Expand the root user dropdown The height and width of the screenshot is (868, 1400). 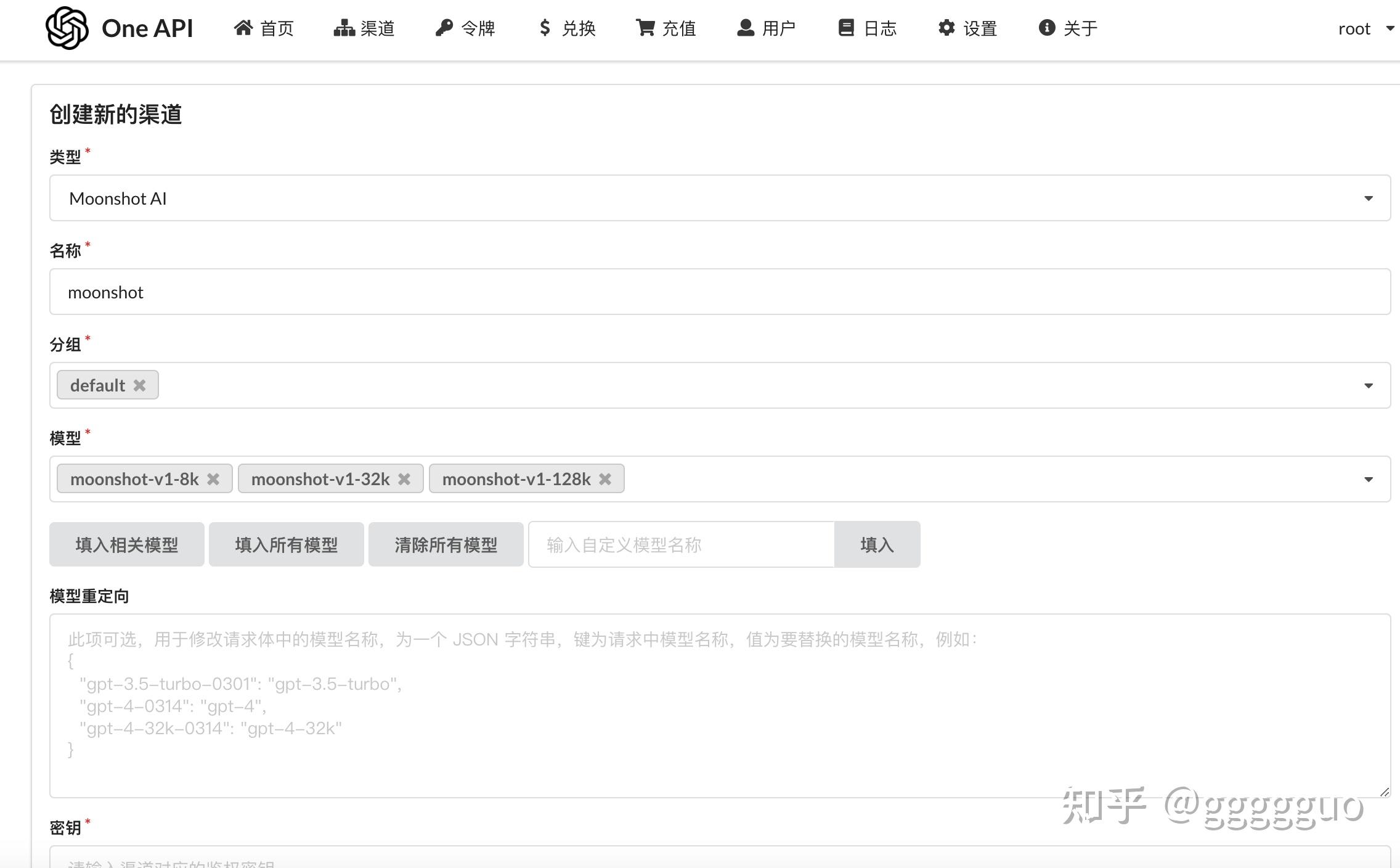pos(1365,28)
